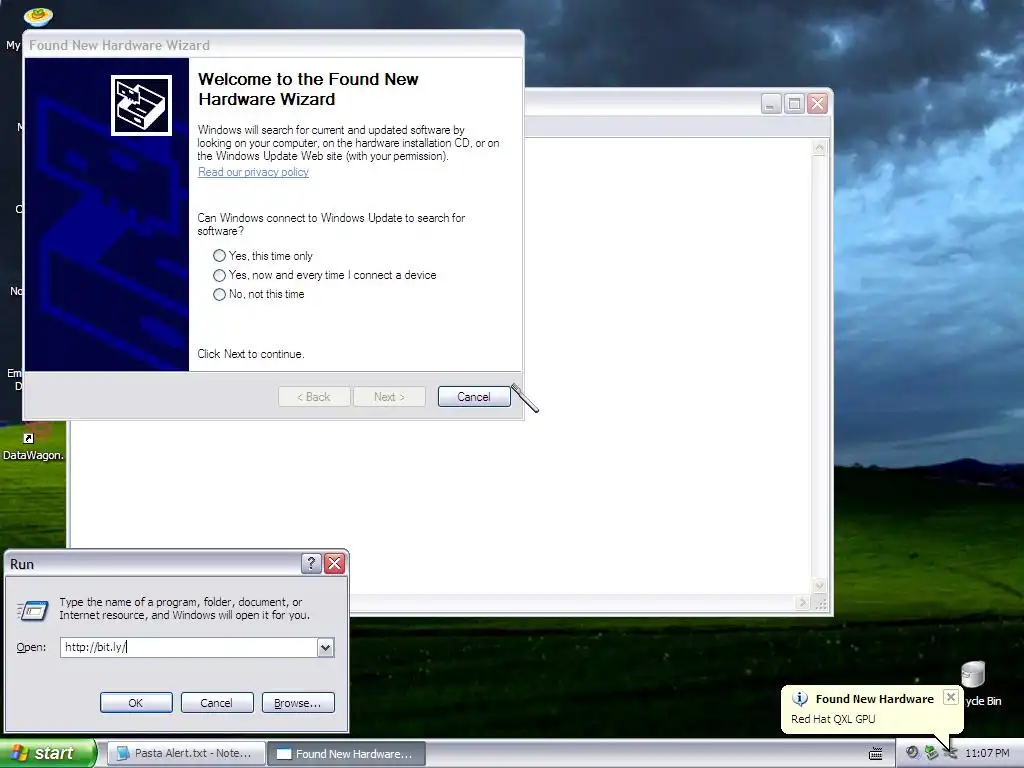Screen dimensions: 1024x768
Task: Choose 'Yes, now and every time I connect a device'
Action: (x=325, y=275)
